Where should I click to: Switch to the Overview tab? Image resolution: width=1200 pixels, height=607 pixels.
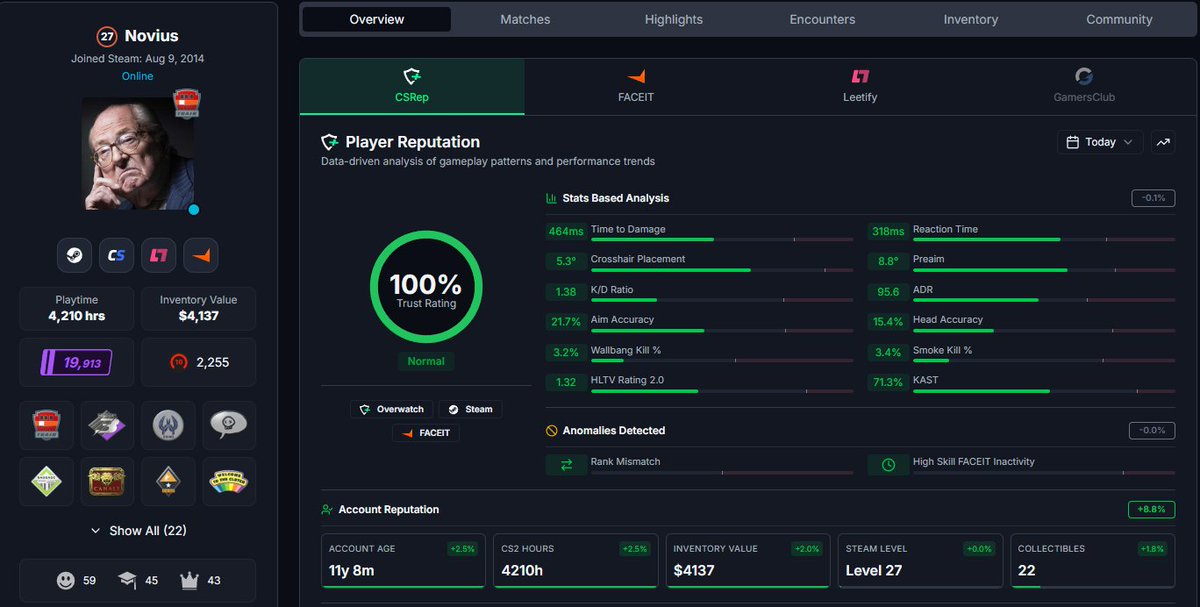click(377, 19)
